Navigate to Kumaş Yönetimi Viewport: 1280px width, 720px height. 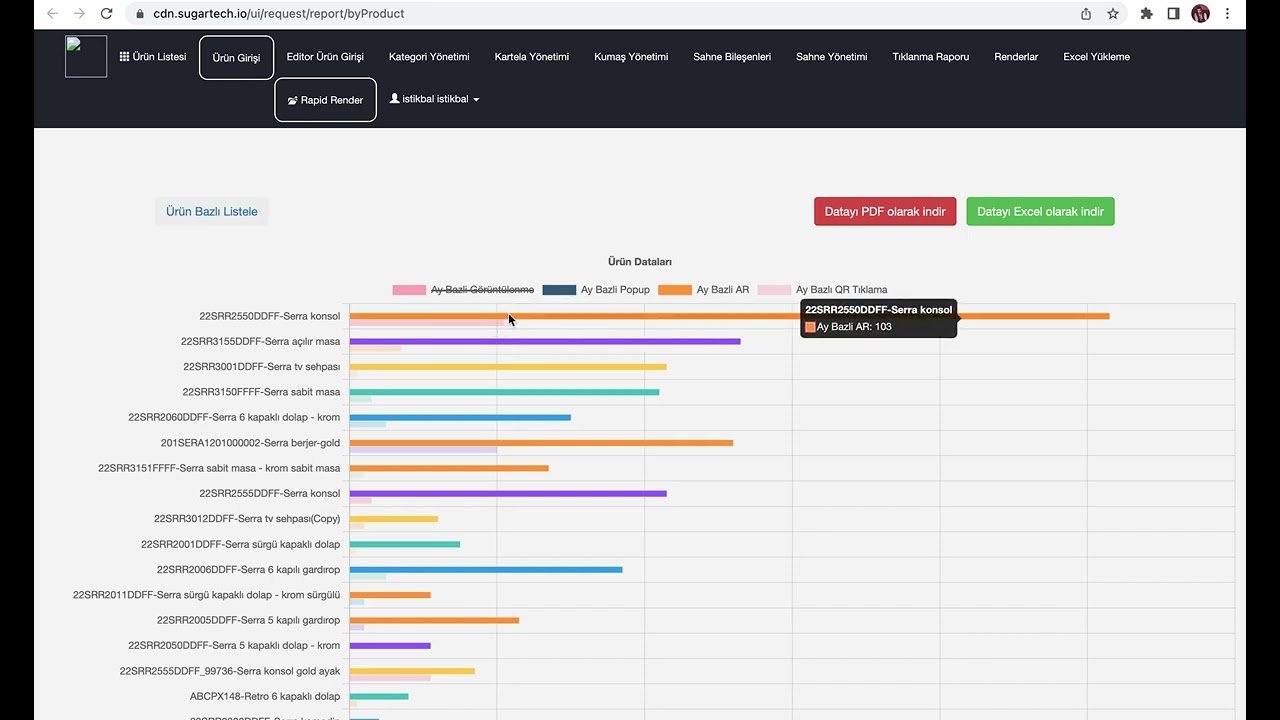tap(631, 57)
